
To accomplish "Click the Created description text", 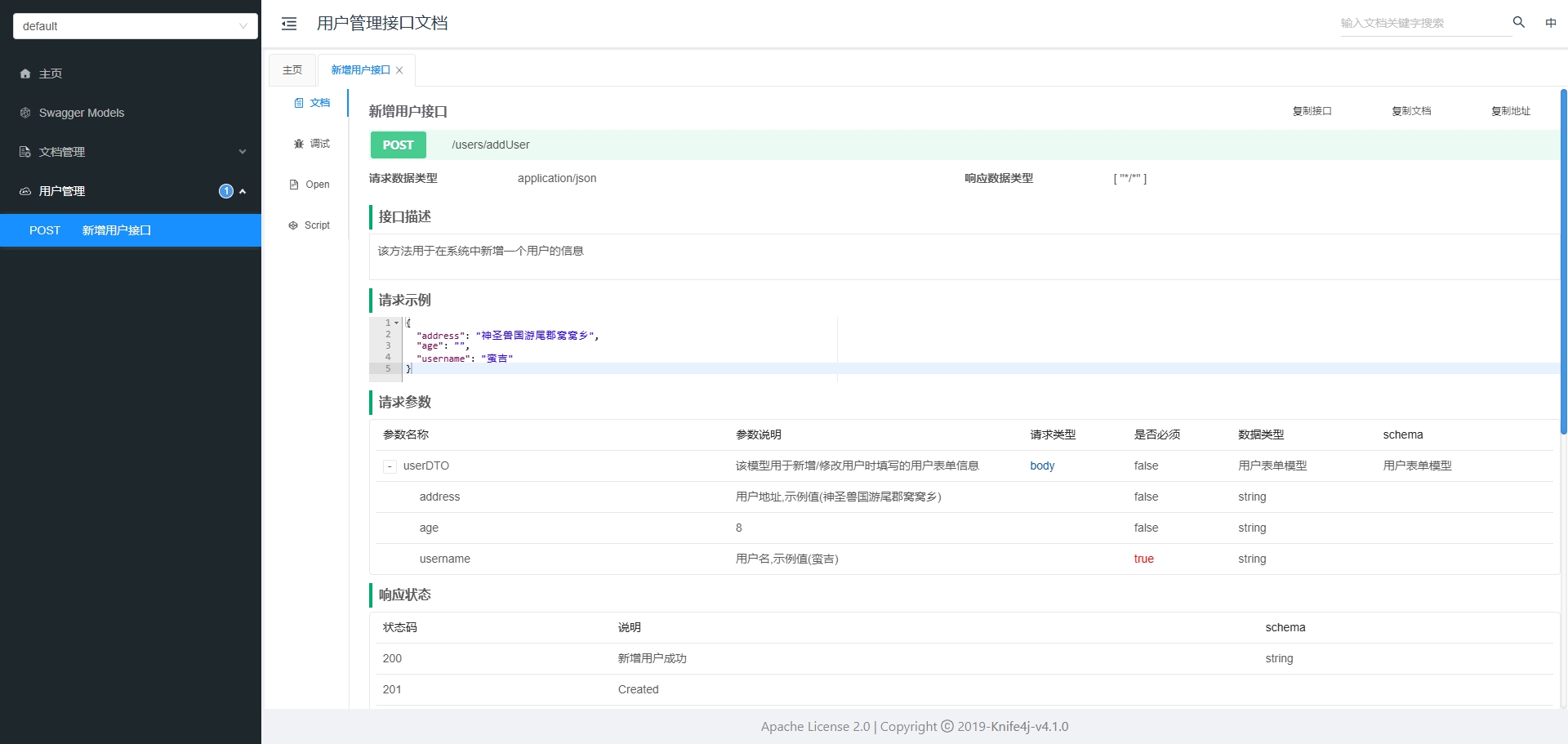I will pos(639,689).
